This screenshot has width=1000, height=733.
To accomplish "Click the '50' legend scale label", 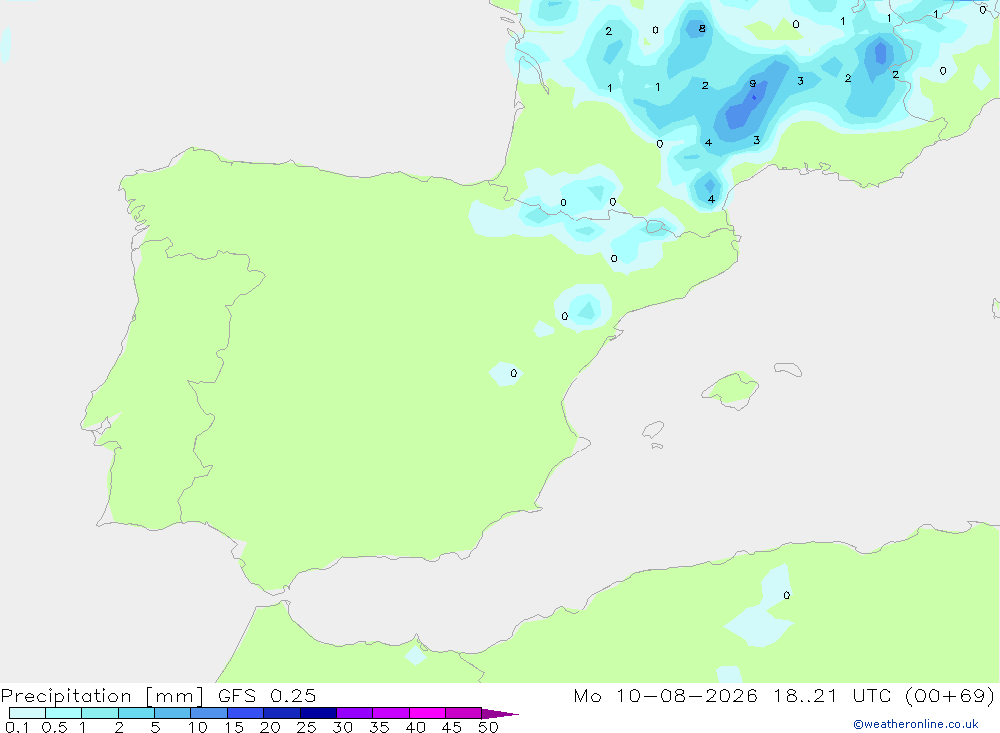I will [x=489, y=727].
